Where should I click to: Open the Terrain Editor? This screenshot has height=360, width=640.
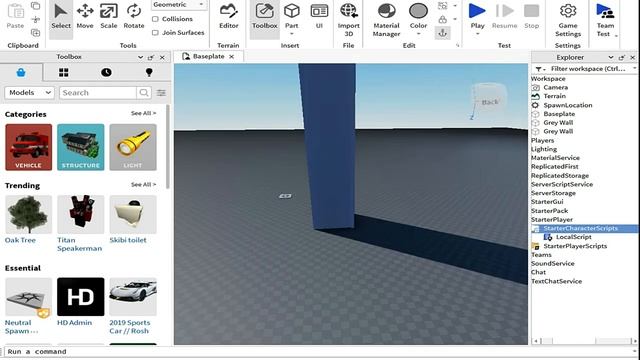(x=229, y=16)
